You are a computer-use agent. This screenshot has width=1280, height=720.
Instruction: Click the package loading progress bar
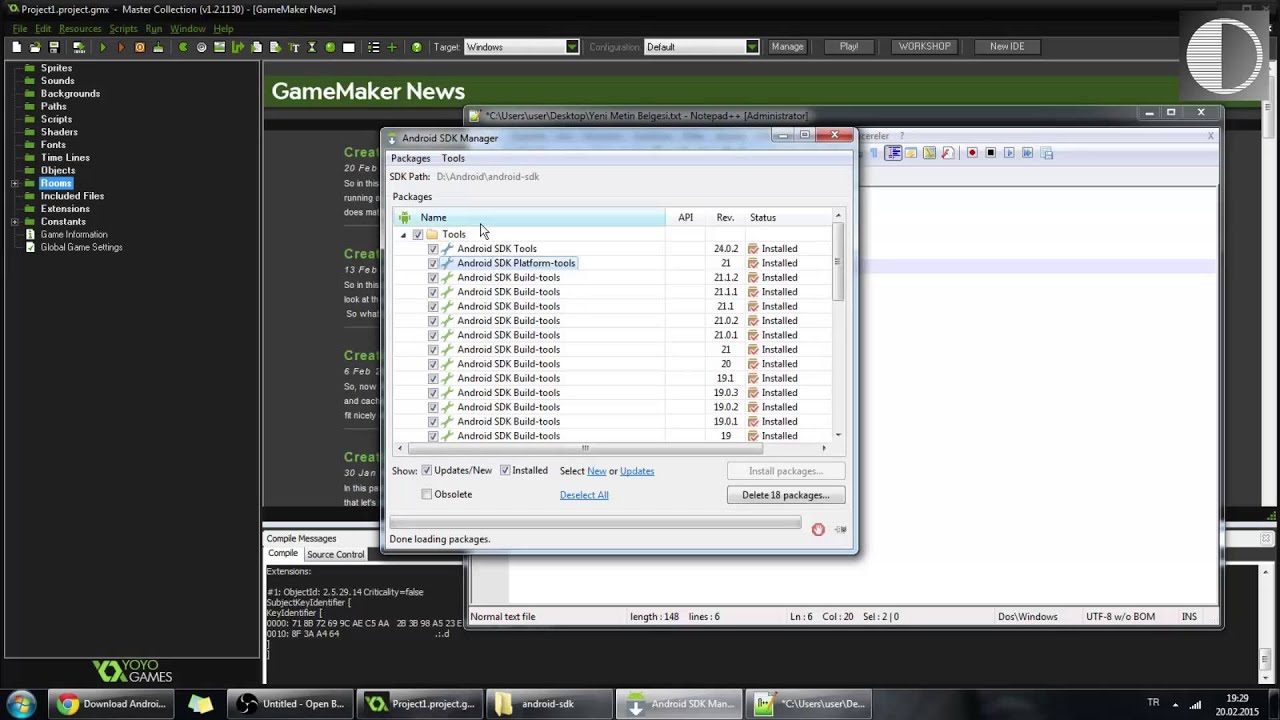tap(595, 522)
